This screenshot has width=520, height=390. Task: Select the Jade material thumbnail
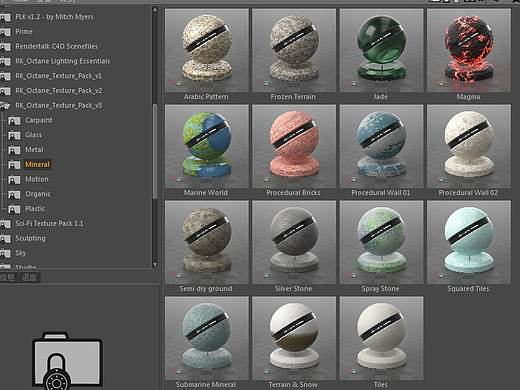click(x=381, y=50)
